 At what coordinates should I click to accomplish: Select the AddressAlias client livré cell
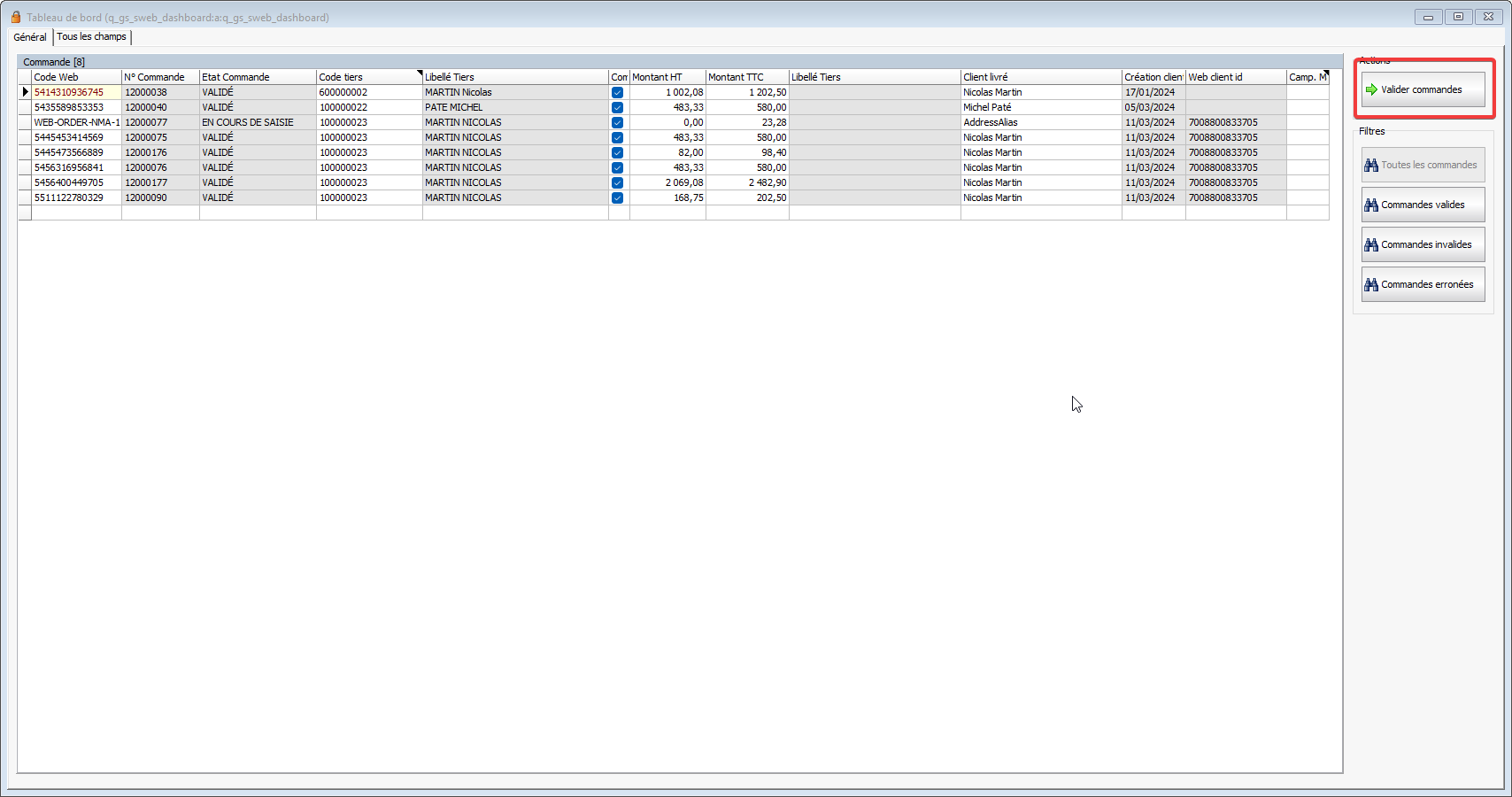(1040, 122)
